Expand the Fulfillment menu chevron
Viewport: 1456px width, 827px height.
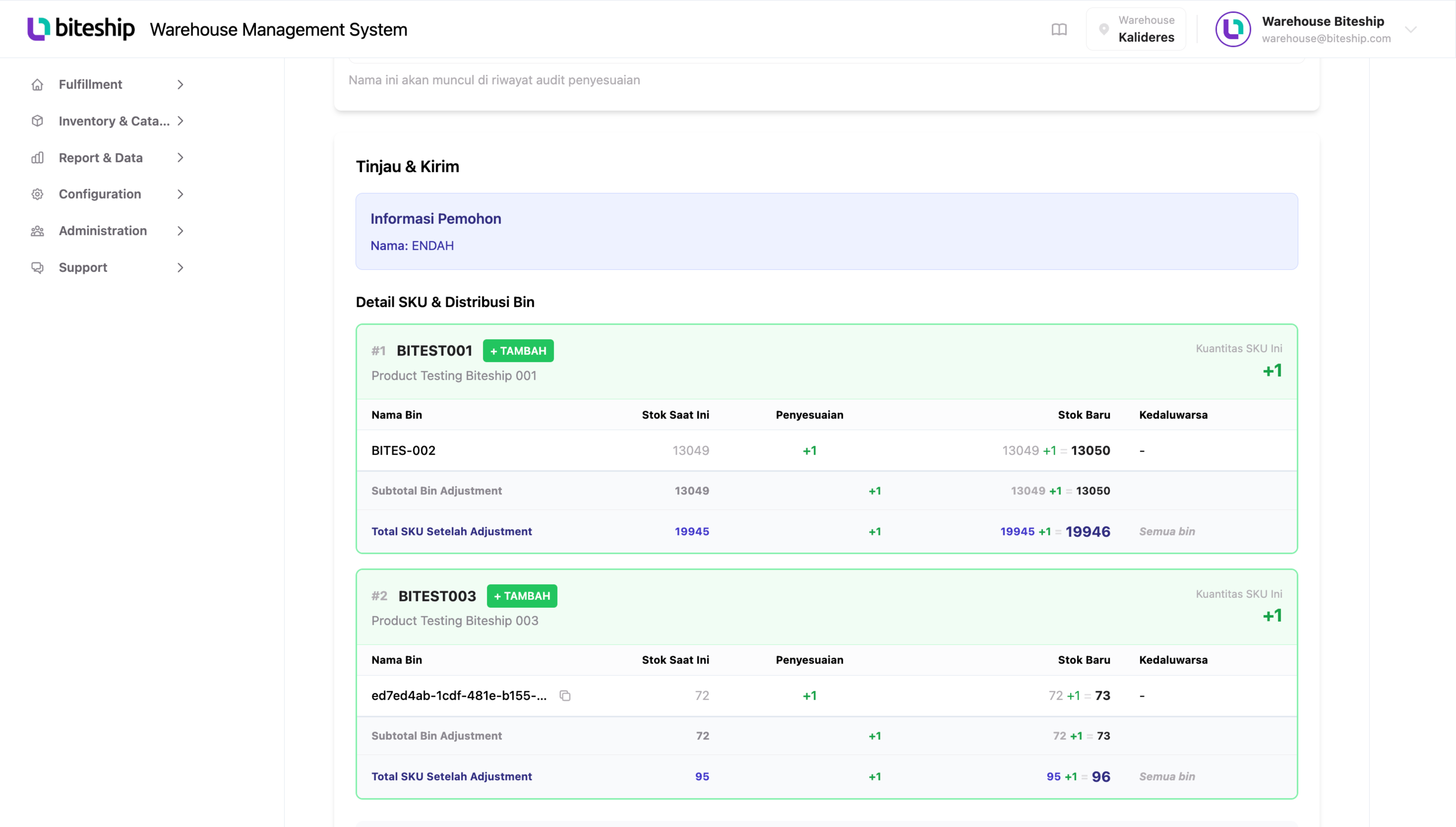tap(180, 85)
